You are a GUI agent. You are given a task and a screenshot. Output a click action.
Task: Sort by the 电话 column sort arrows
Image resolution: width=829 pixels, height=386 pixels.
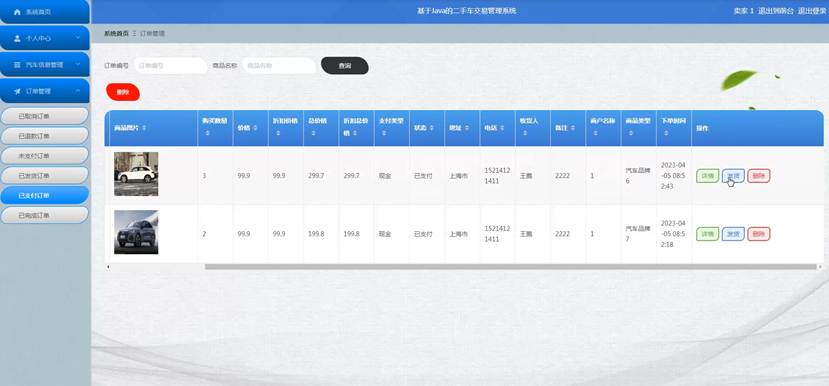(503, 128)
